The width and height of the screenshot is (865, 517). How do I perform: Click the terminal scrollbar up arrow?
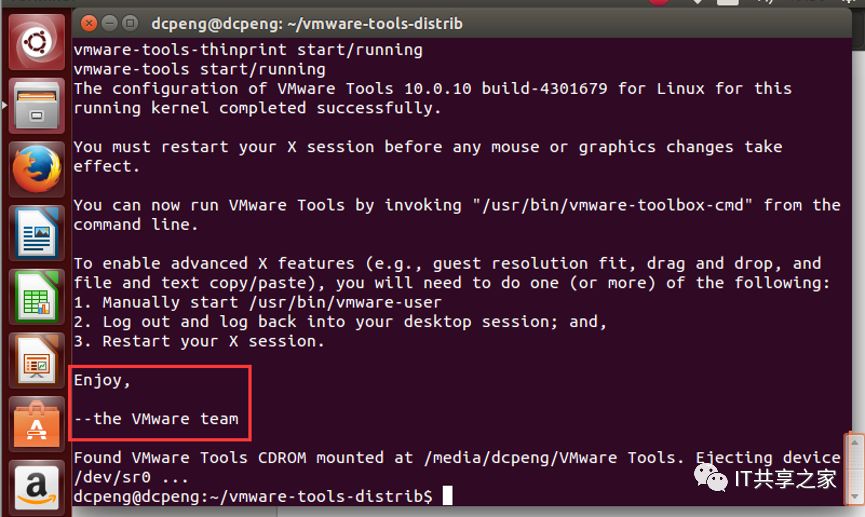pyautogui.click(x=855, y=442)
